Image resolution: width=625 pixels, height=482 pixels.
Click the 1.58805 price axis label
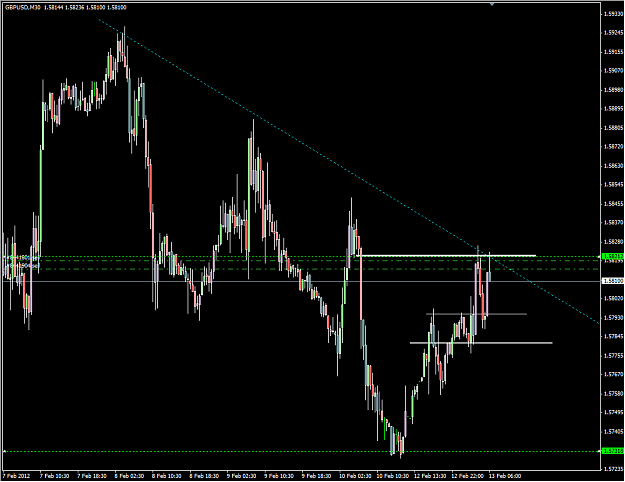pyautogui.click(x=613, y=128)
